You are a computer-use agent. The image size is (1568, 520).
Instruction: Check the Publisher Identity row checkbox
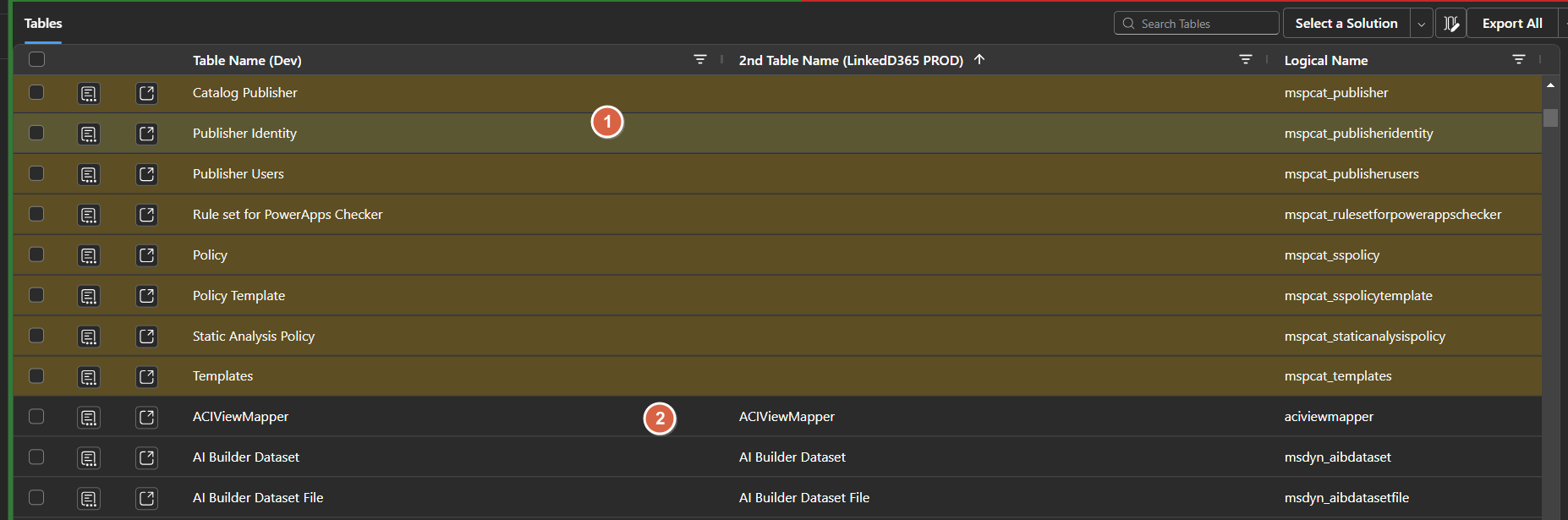coord(36,133)
